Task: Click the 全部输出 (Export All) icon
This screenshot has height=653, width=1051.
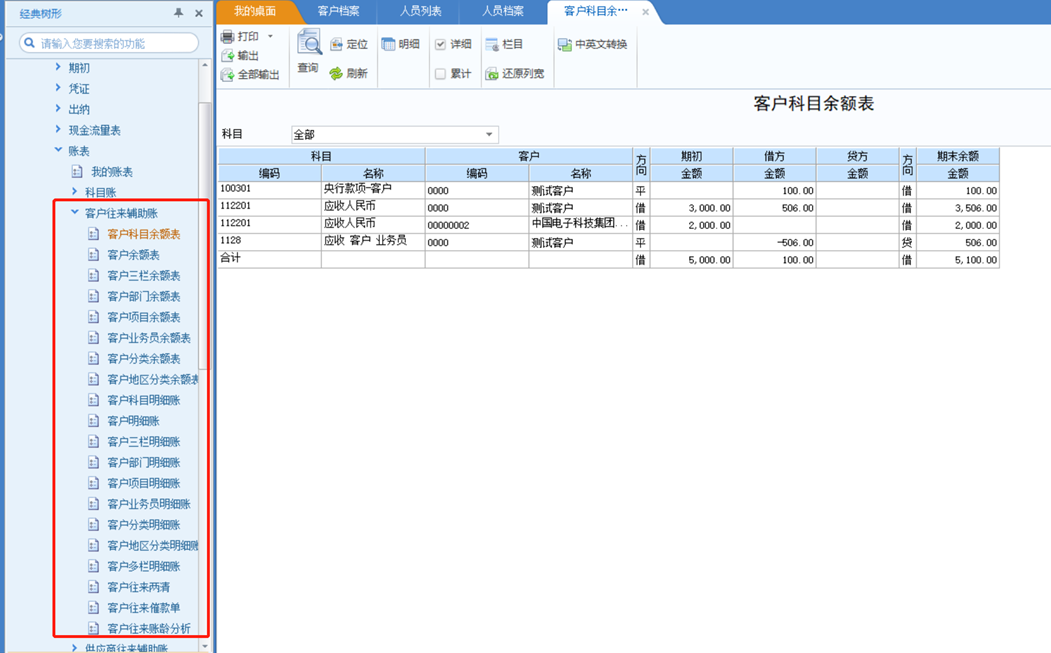Action: pos(228,74)
